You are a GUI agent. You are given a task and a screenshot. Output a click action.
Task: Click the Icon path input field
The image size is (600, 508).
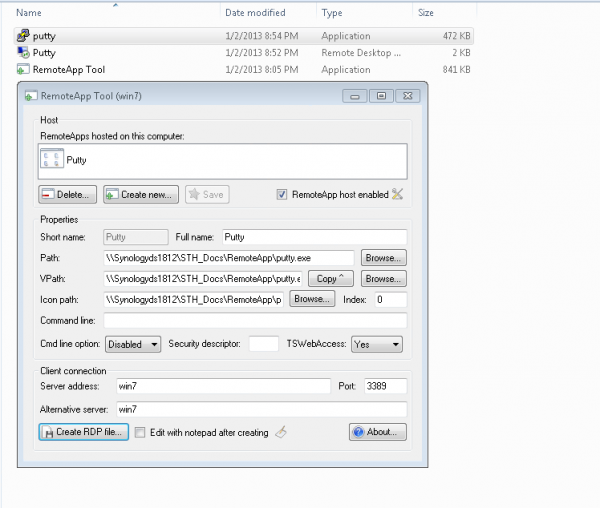tap(193, 299)
